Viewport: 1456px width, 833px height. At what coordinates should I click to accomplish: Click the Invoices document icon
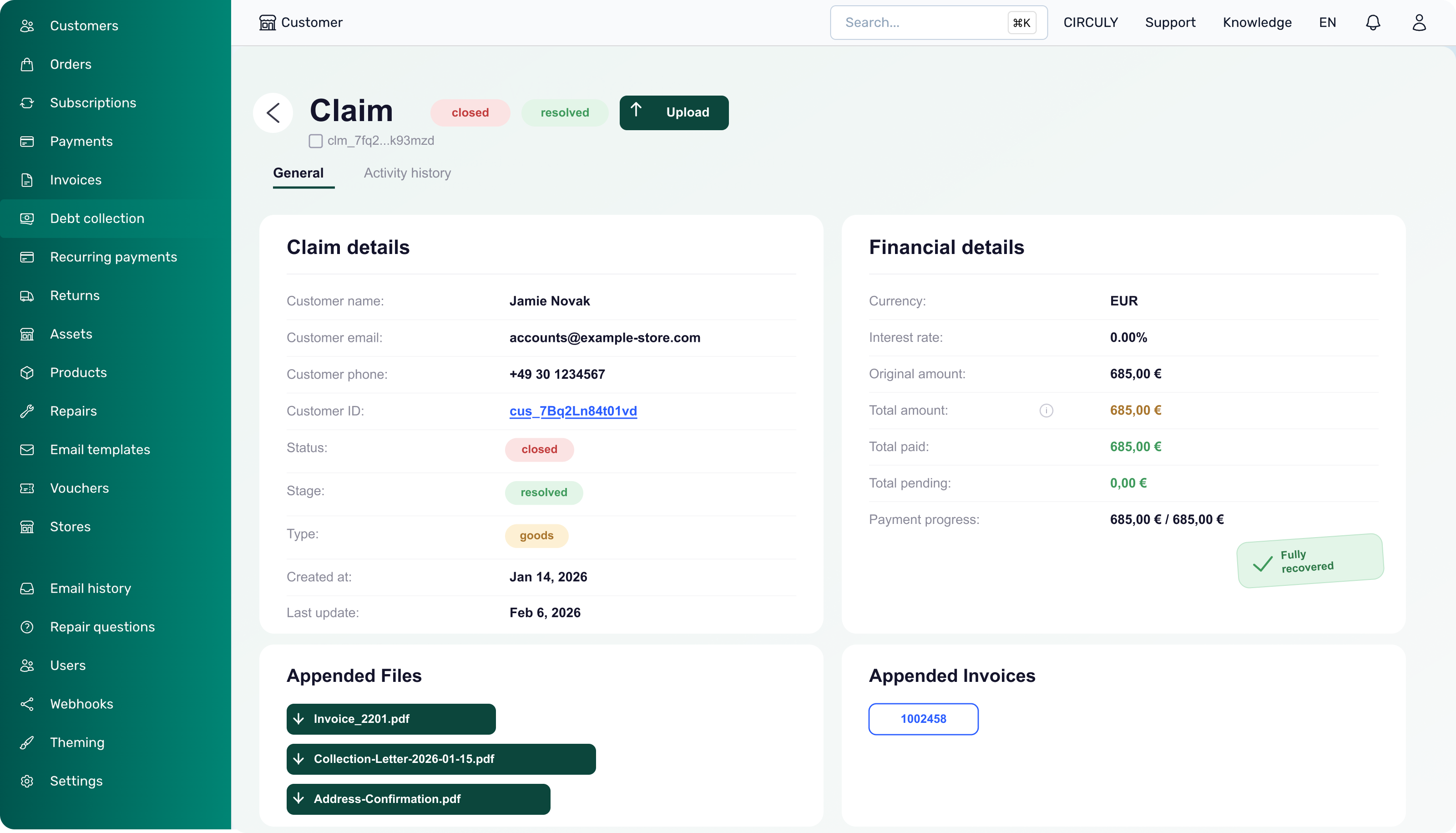27,180
